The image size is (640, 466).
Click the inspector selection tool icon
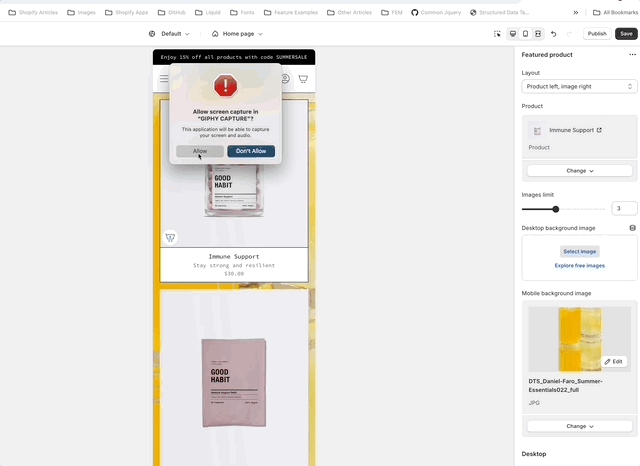[x=497, y=33]
